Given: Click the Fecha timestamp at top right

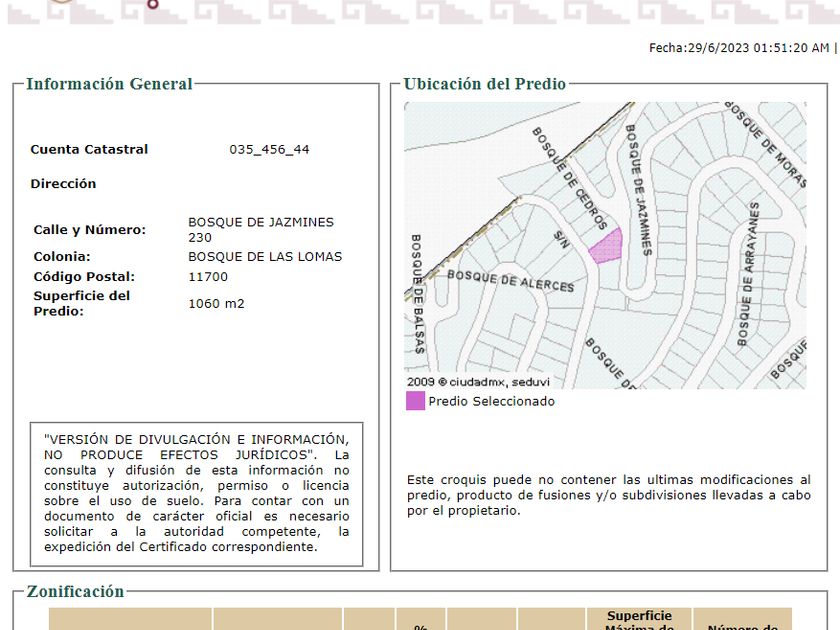Looking at the screenshot, I should 739,48.
